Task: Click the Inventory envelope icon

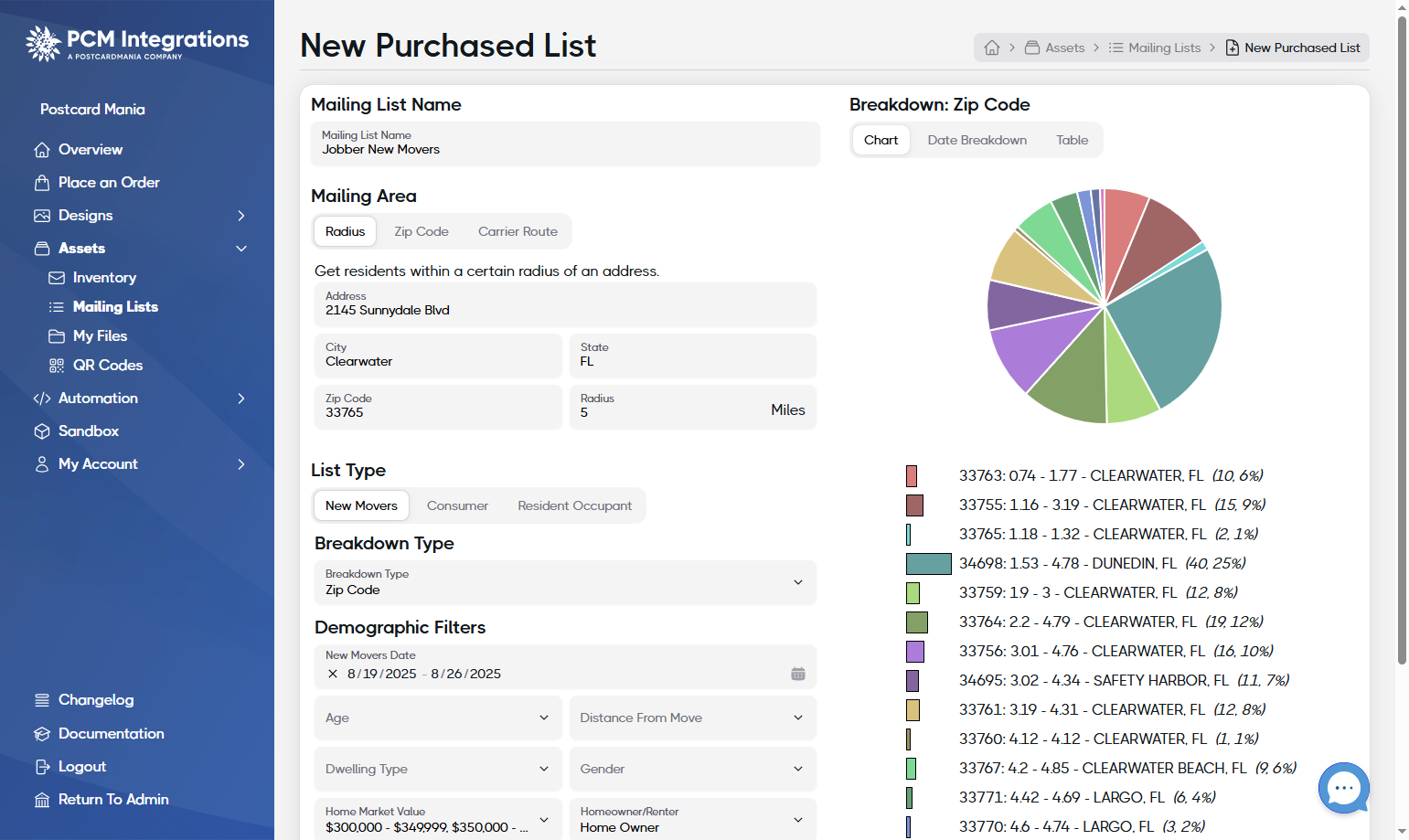Action: pyautogui.click(x=57, y=278)
